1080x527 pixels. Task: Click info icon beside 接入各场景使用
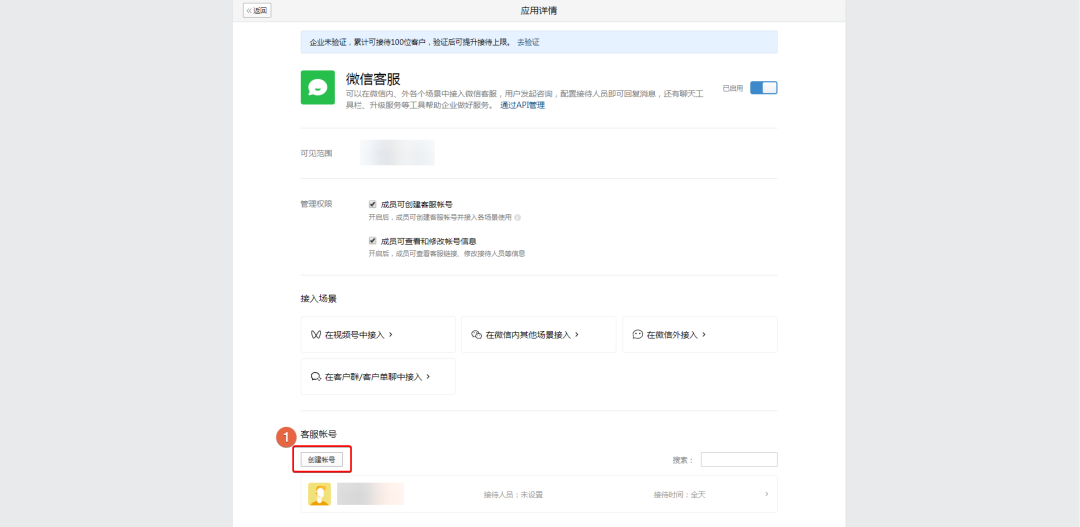click(x=517, y=217)
